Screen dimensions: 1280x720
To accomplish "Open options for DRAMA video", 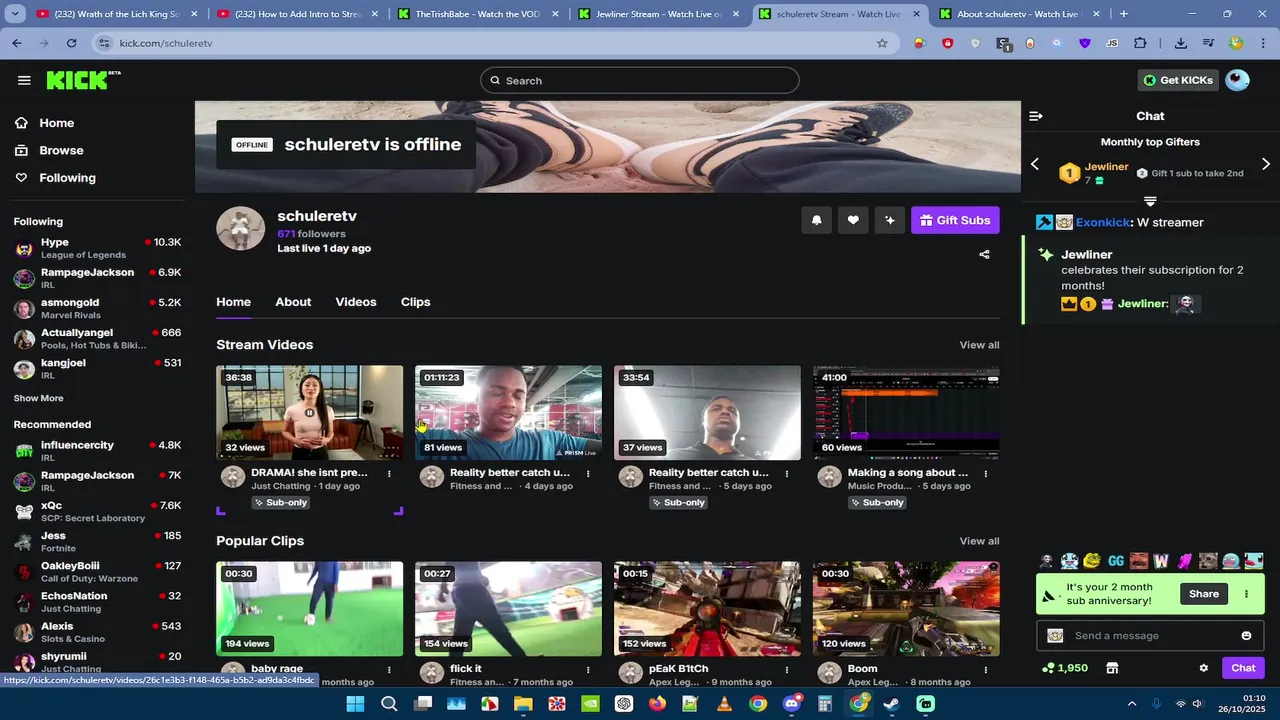I will click(x=389, y=474).
